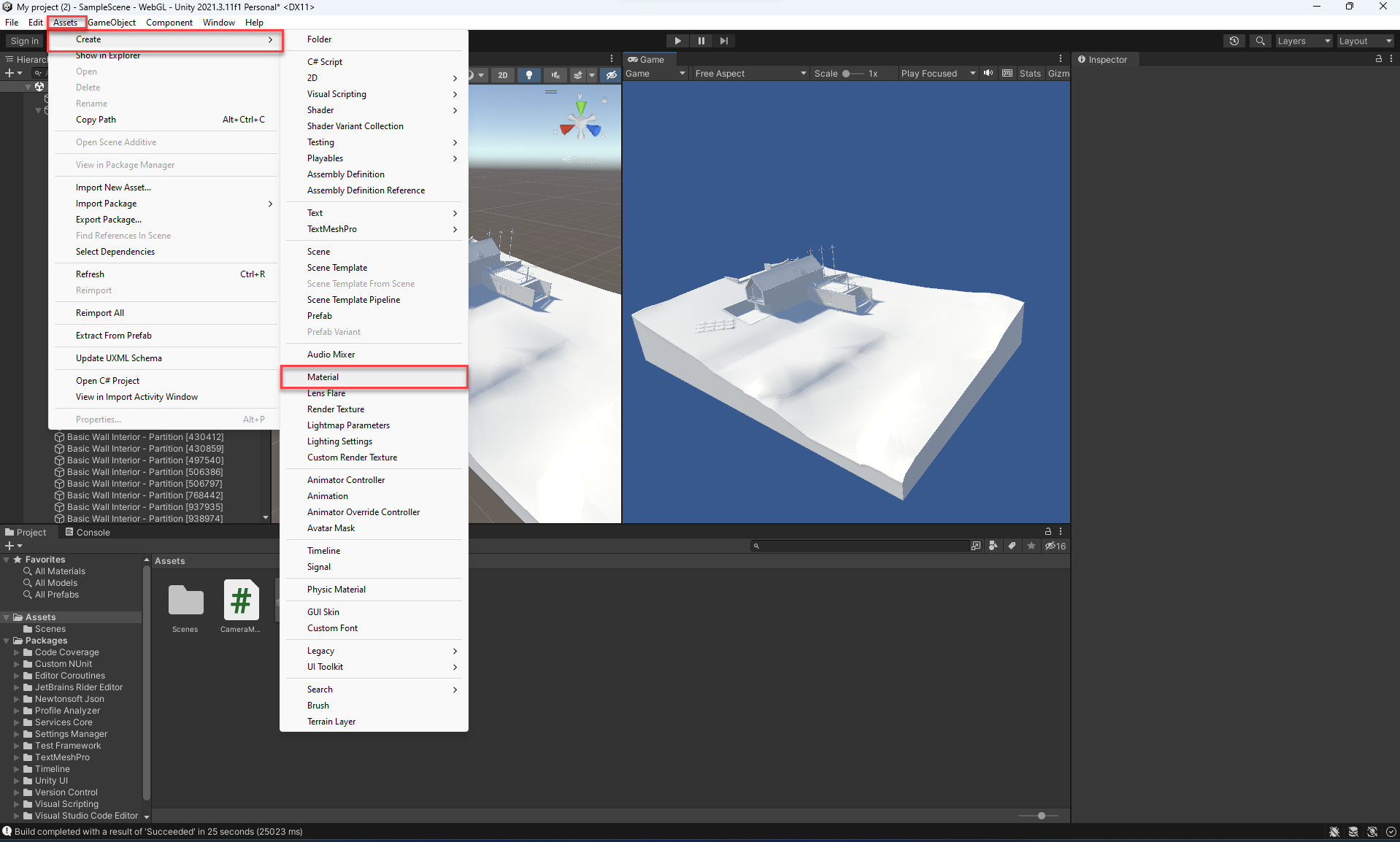Open the GameObject menu

click(x=112, y=22)
